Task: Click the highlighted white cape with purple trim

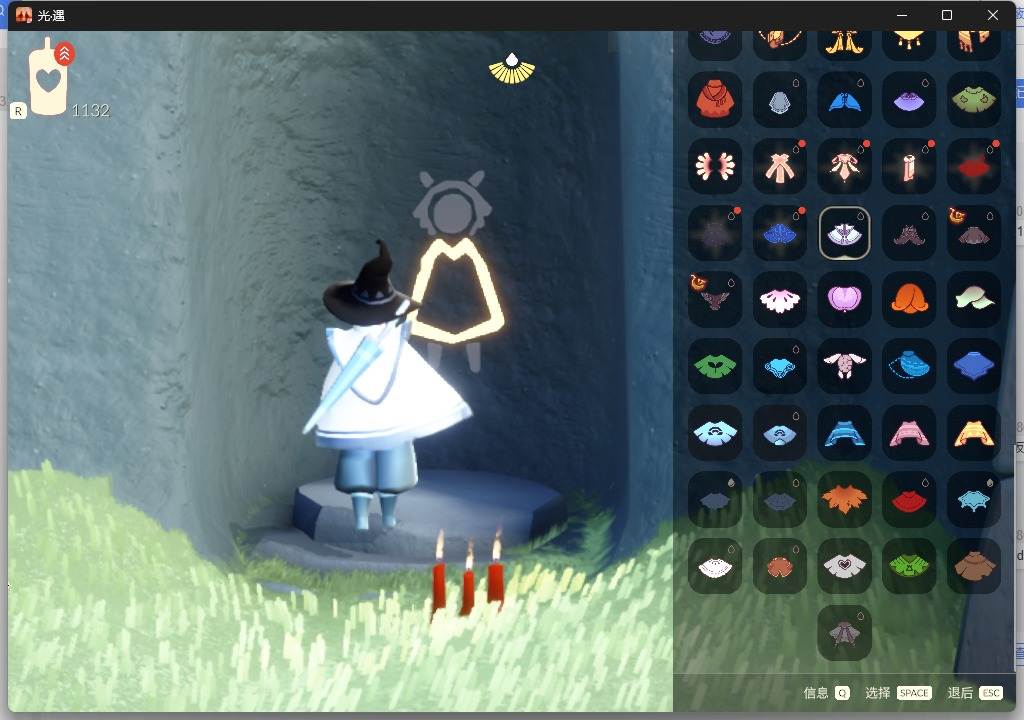Action: coord(844,233)
